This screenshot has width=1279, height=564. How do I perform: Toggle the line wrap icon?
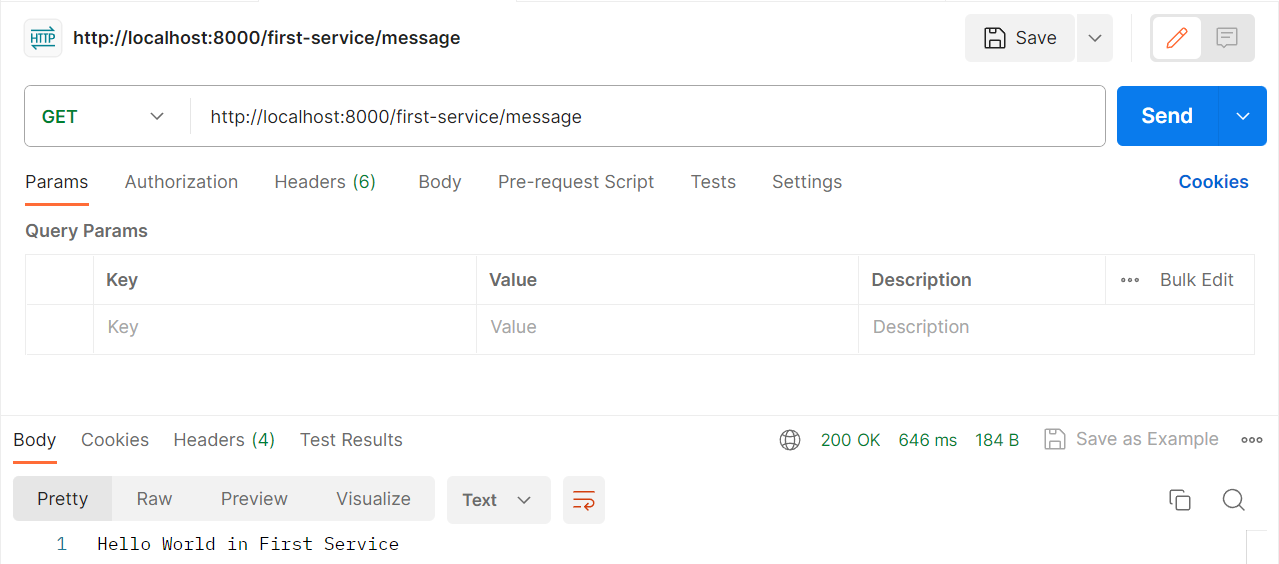click(584, 500)
